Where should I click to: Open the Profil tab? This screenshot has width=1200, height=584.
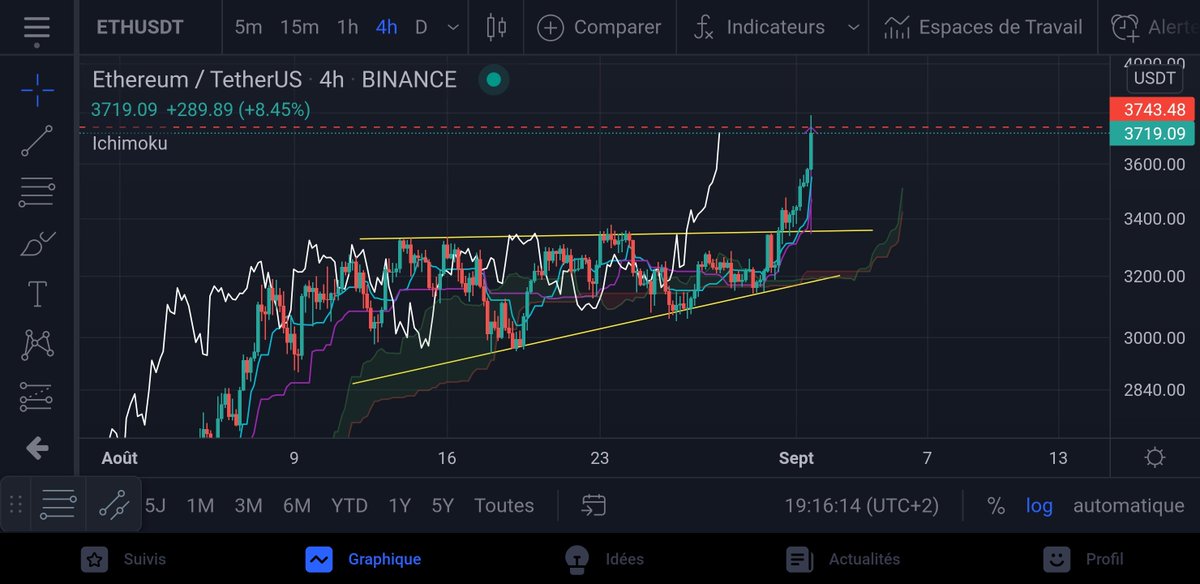[x=1083, y=559]
